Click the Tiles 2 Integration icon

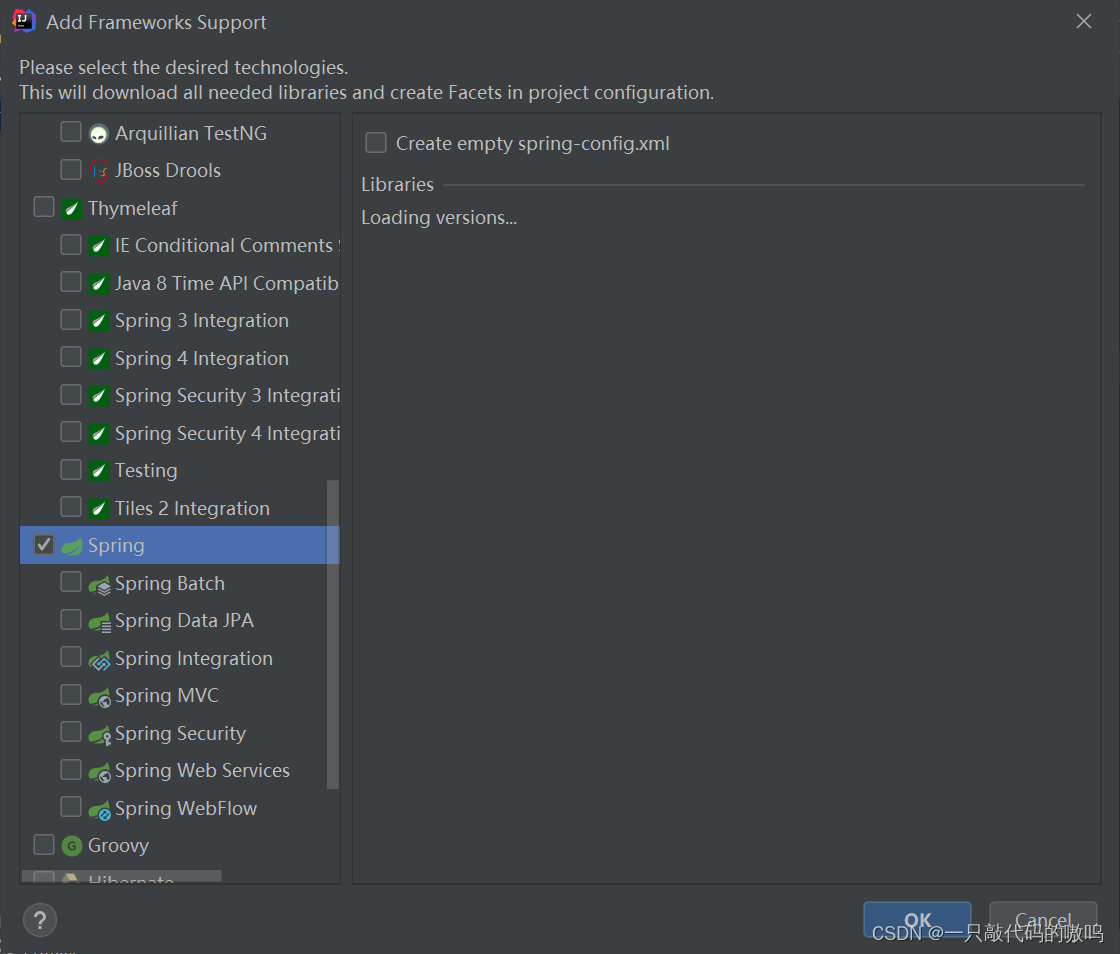click(99, 508)
